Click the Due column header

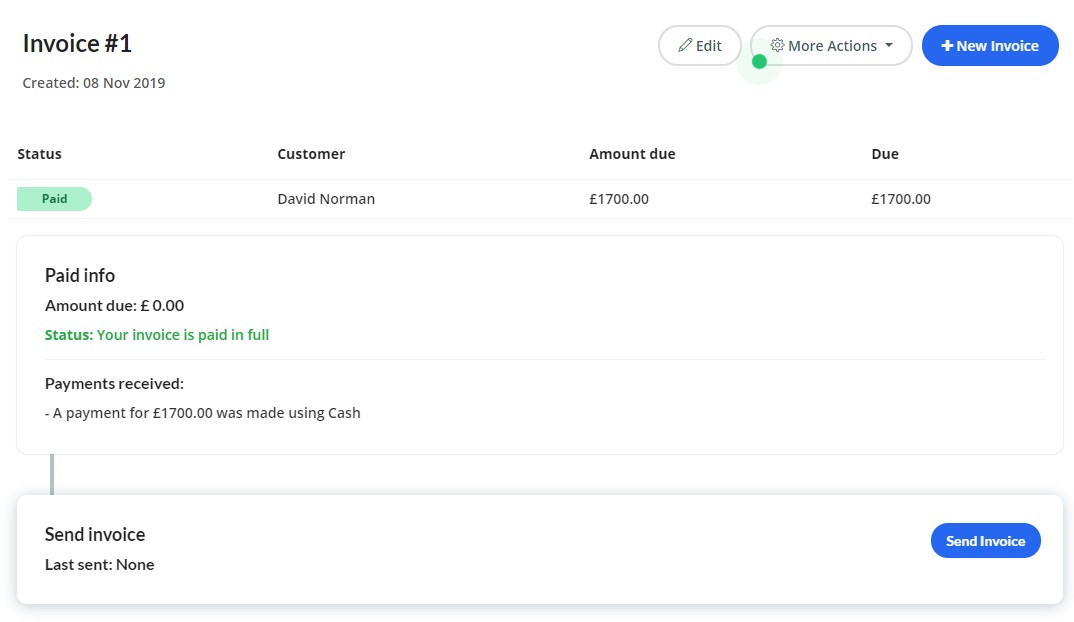[x=885, y=154]
